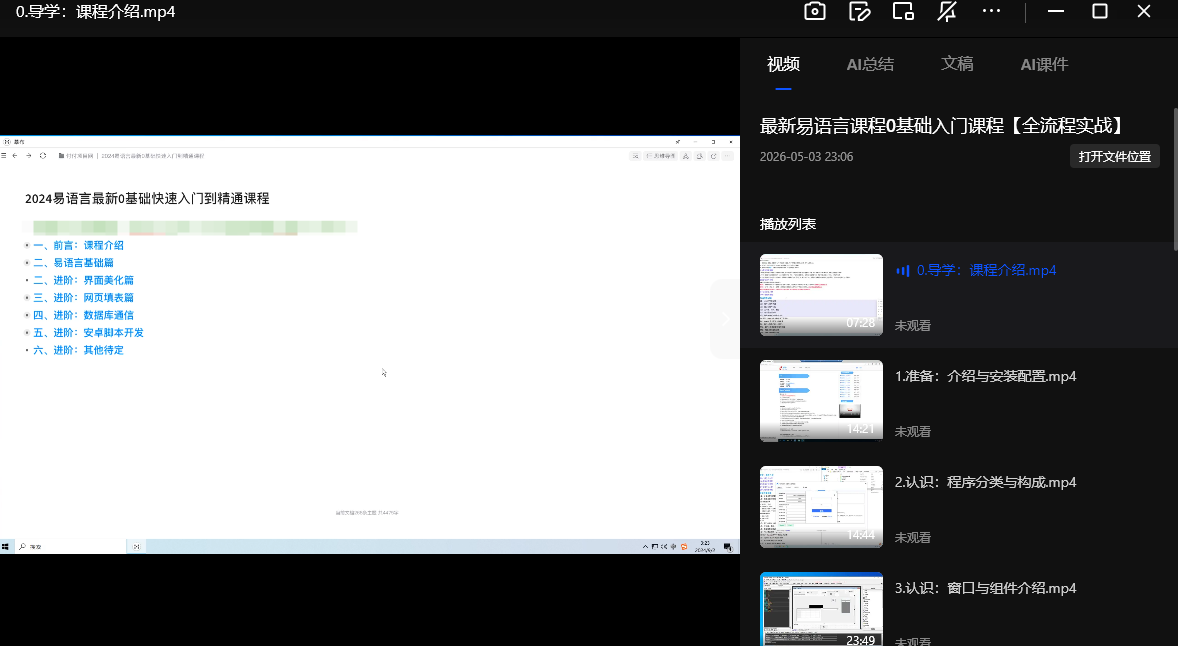Click the taskbar search box in video
The image size is (1178, 646).
point(71,547)
